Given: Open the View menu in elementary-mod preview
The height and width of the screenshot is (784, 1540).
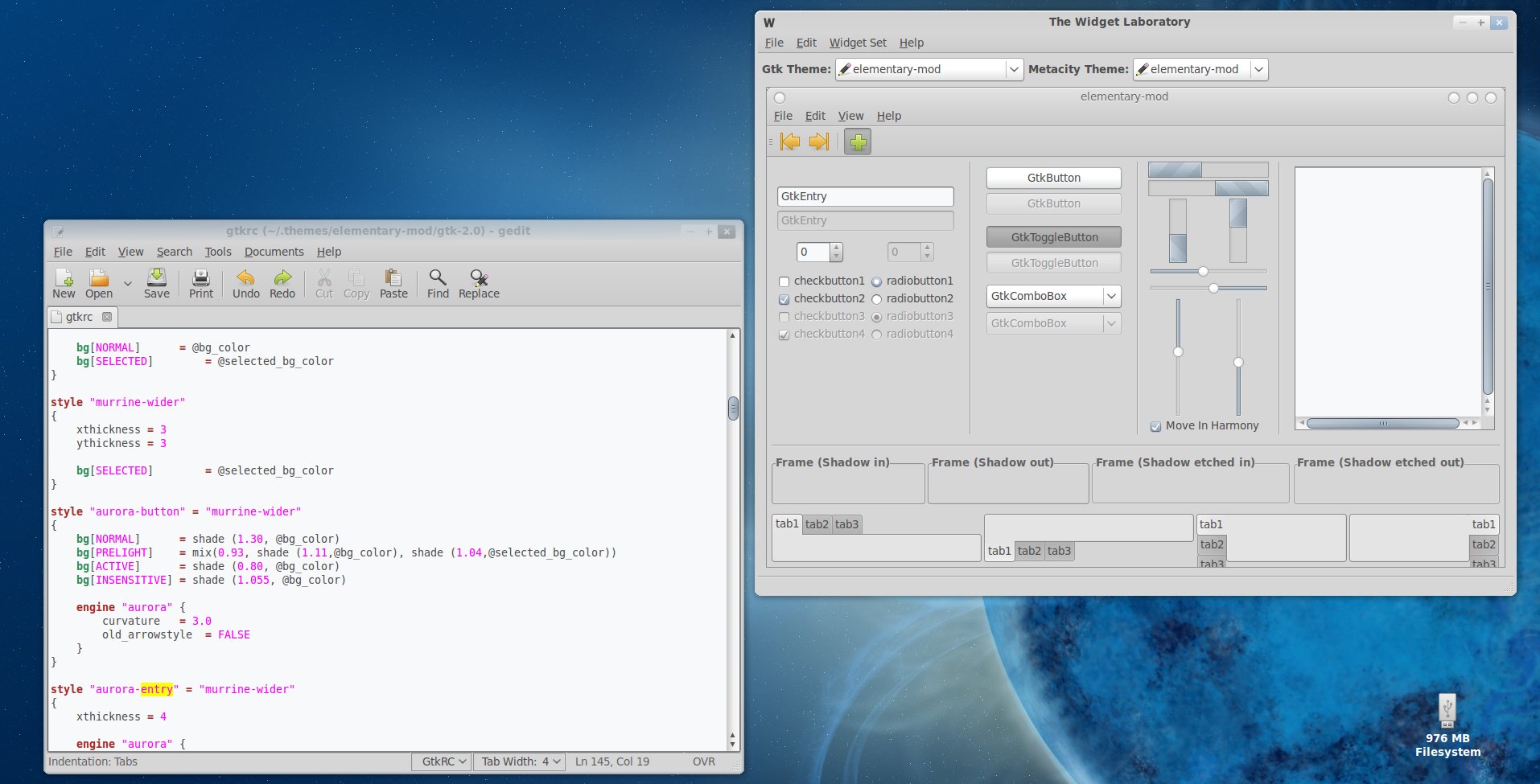Looking at the screenshot, I should 850,116.
